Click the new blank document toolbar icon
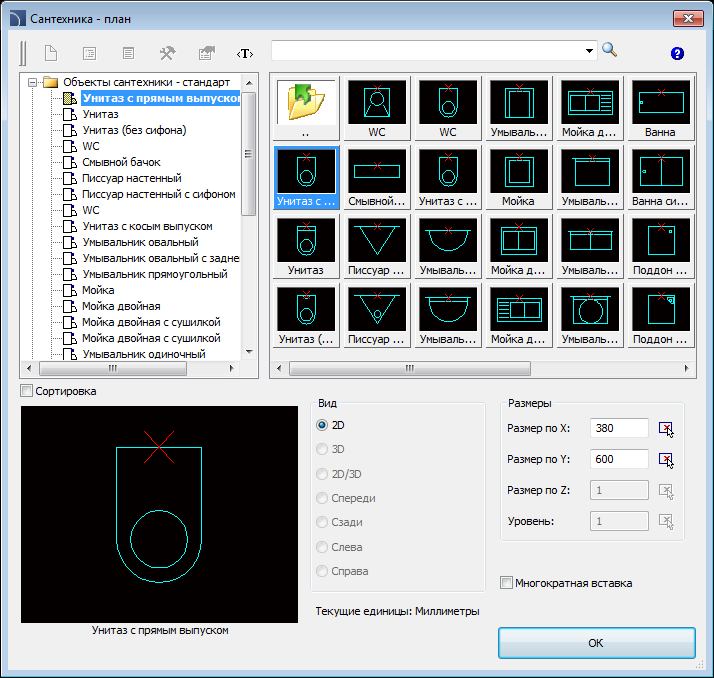 point(51,53)
